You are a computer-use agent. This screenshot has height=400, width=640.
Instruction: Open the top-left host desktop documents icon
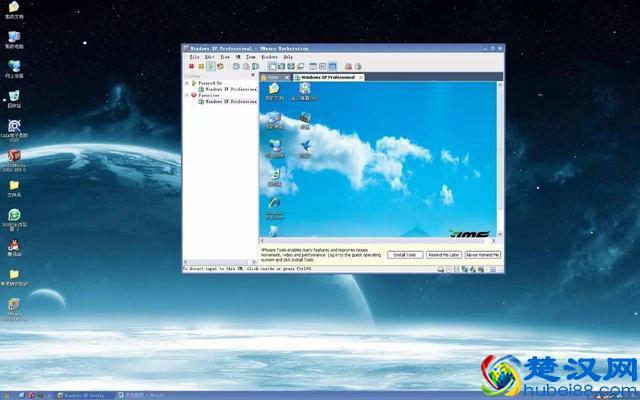point(14,10)
